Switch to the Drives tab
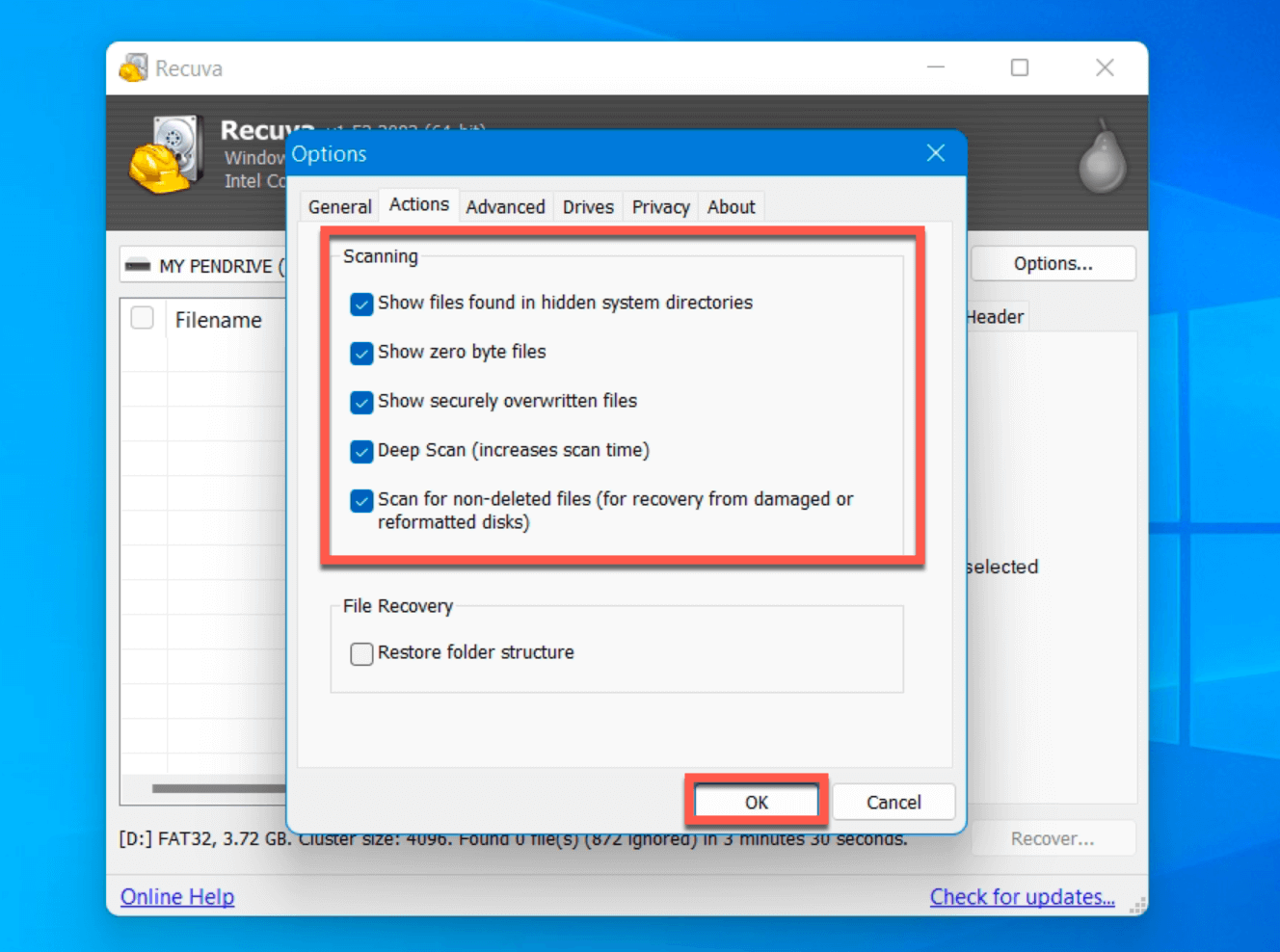The width and height of the screenshot is (1280, 952). click(588, 207)
